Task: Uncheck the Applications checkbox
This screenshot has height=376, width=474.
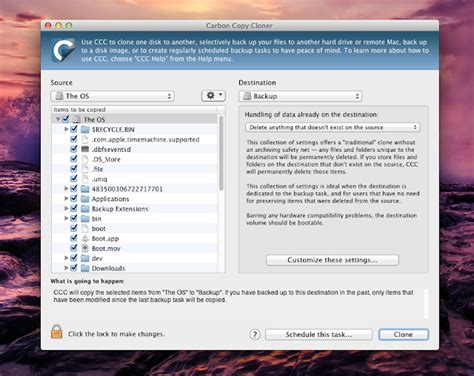Action: [74, 198]
